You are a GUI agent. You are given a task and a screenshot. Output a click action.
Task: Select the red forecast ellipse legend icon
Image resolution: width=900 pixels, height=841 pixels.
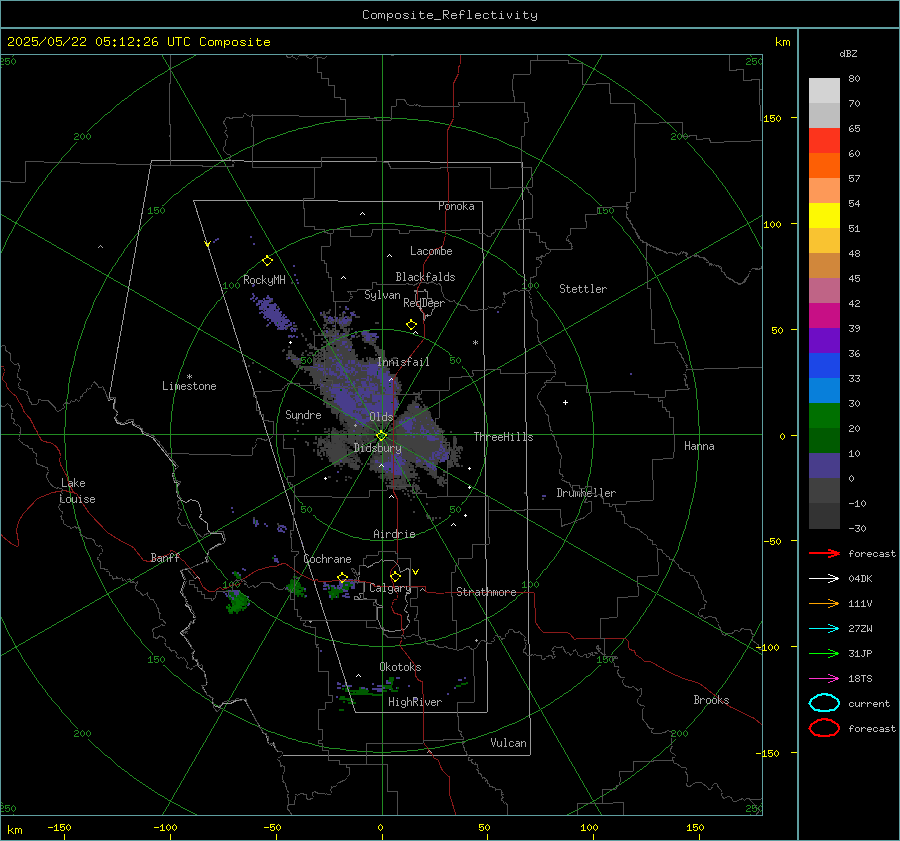824,728
